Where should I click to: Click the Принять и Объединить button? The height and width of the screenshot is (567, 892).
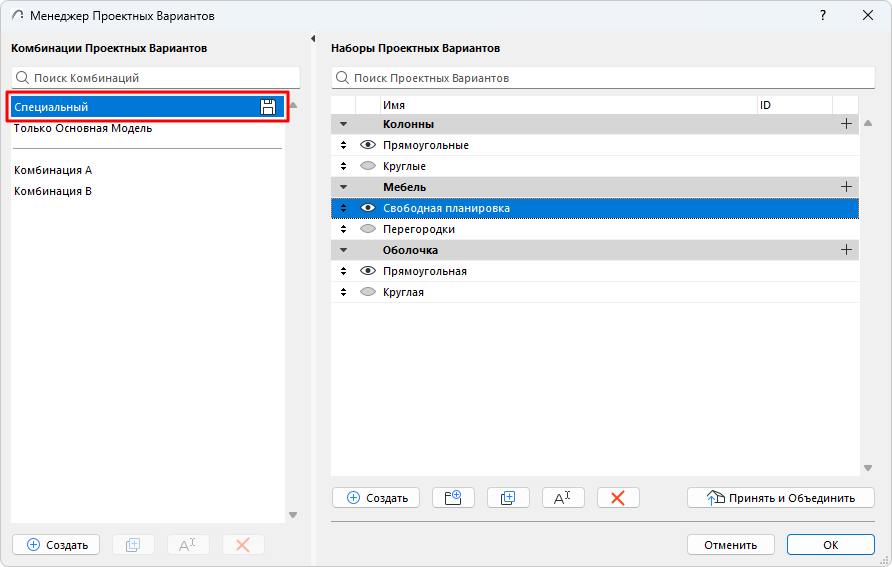[781, 498]
